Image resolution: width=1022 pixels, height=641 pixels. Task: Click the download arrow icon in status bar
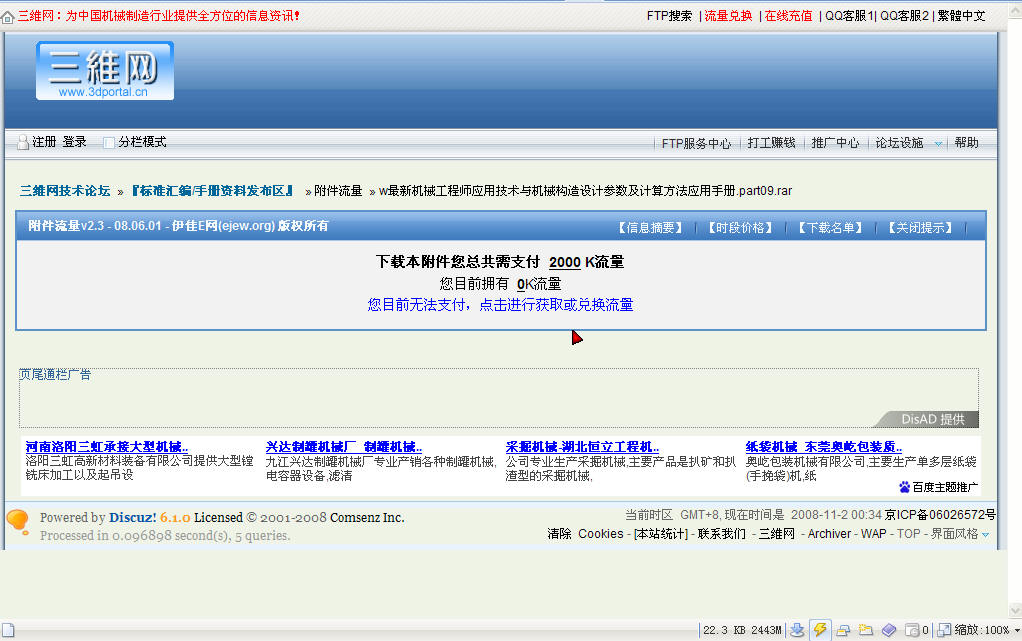796,630
